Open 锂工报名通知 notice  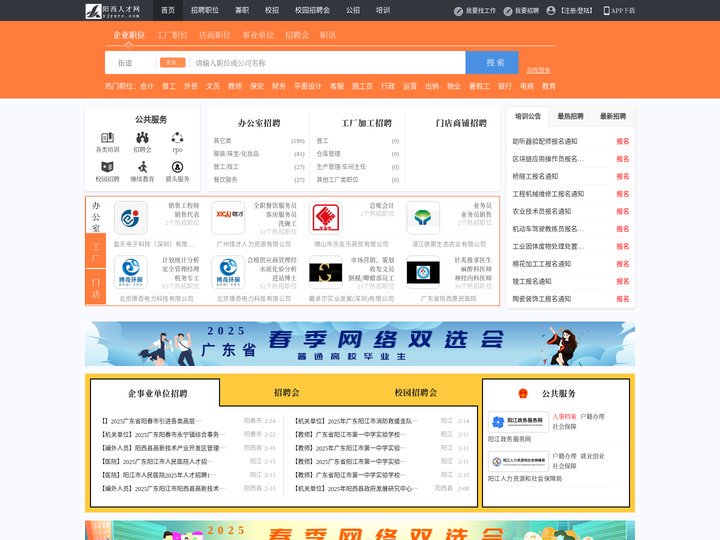tap(532, 281)
